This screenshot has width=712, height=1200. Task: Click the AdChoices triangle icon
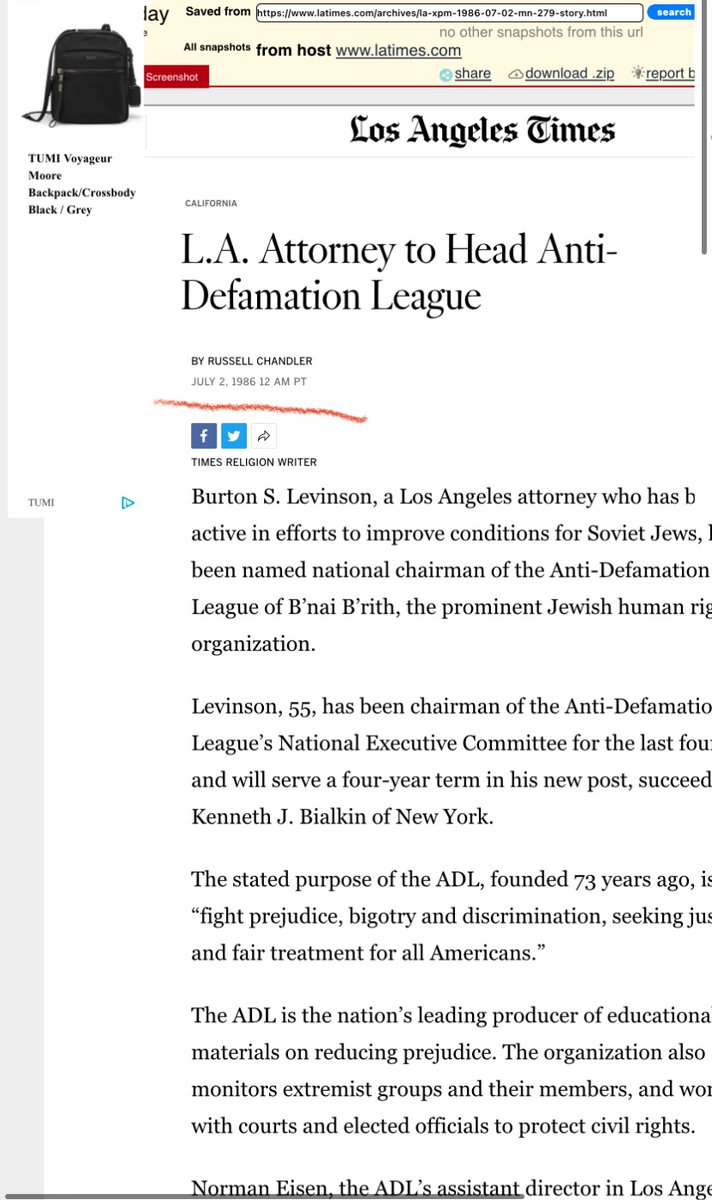pyautogui.click(x=128, y=502)
